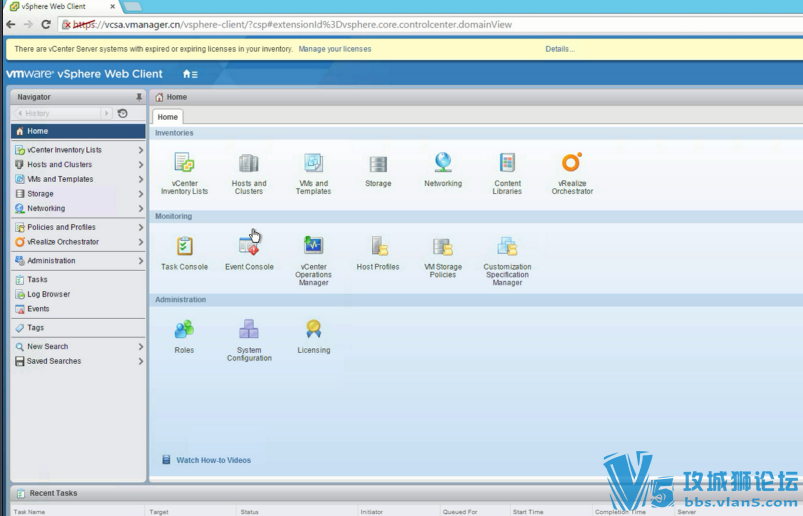Open Log Browser in the Navigator
The height and width of the screenshot is (516, 803).
tap(49, 294)
